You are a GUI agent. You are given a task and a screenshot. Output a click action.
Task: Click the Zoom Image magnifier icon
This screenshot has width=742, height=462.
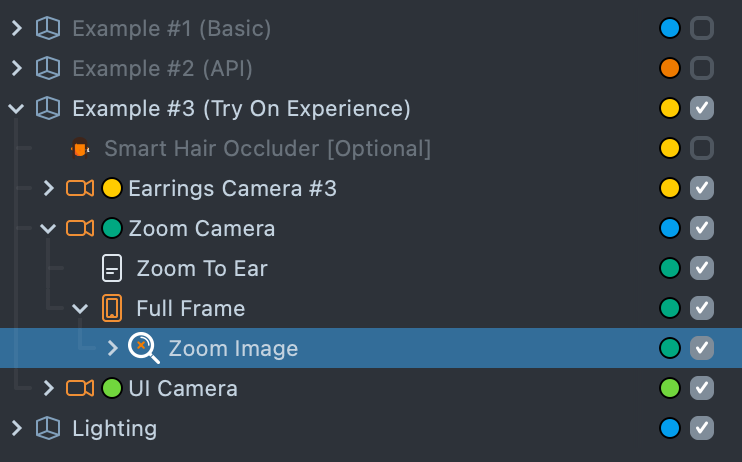pos(144,348)
